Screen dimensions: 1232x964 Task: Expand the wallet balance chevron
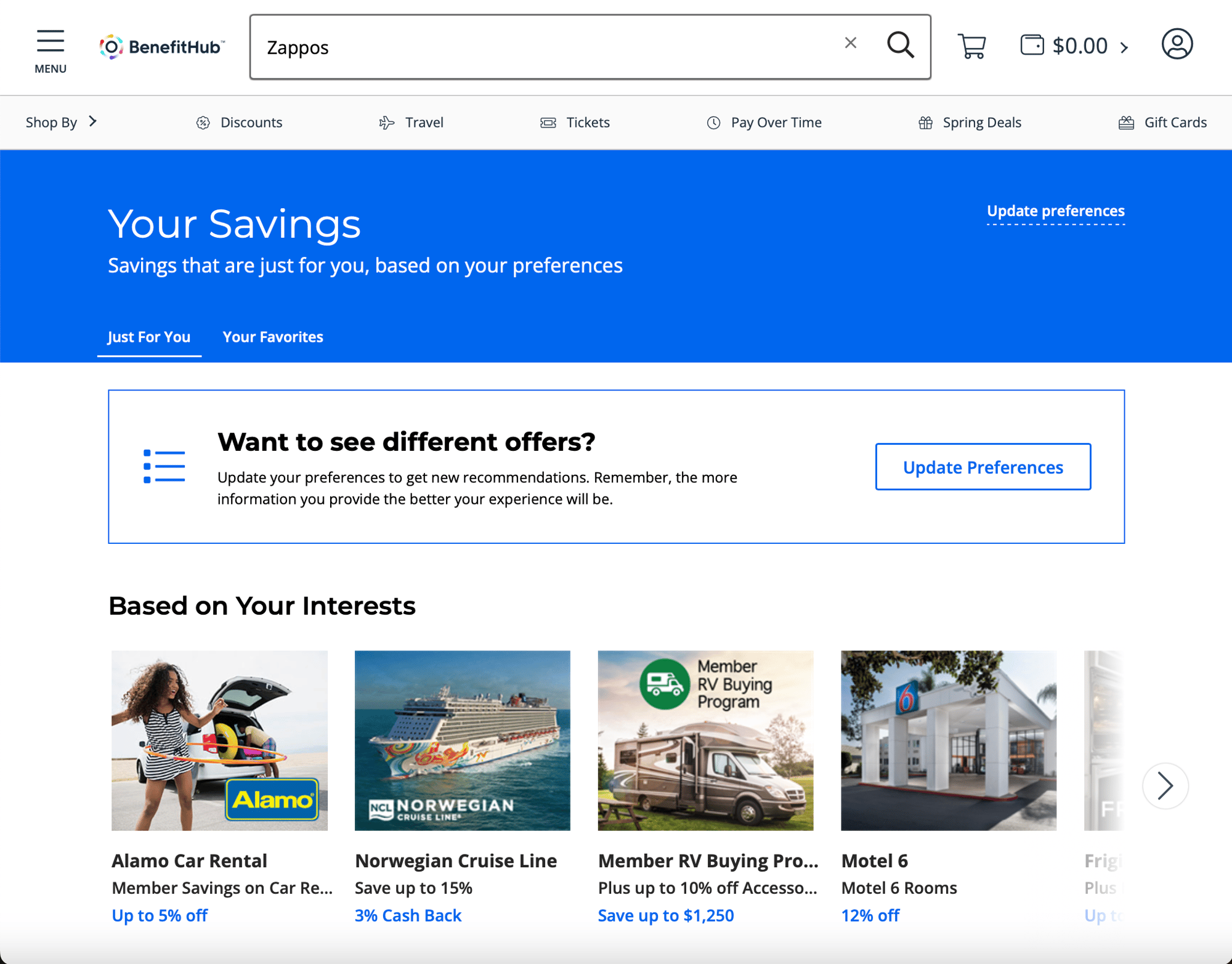1125,47
